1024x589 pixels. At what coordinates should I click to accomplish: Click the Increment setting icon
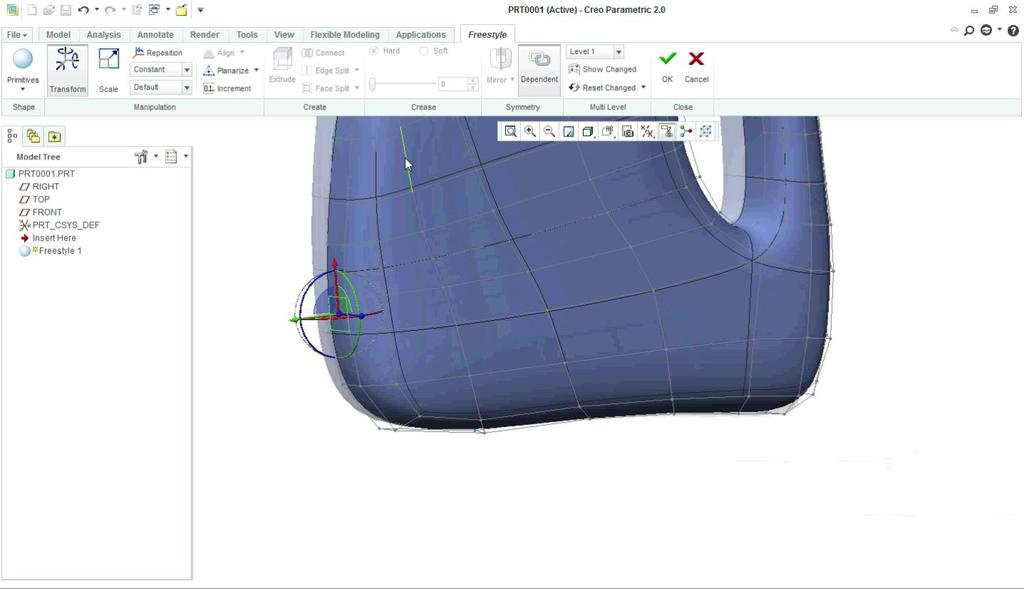point(208,88)
